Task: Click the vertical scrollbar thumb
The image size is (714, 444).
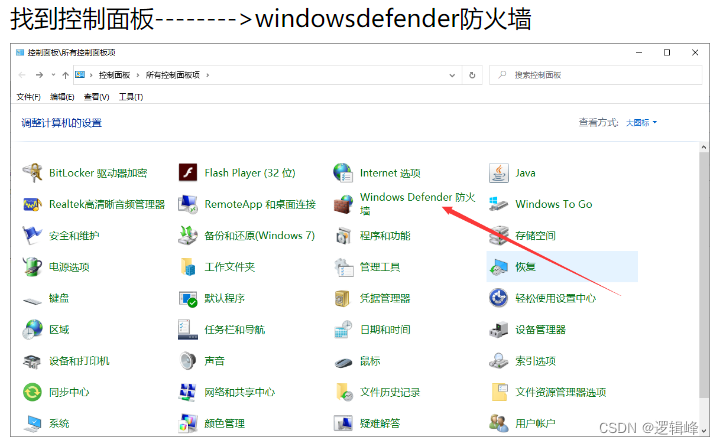Action: click(x=704, y=276)
